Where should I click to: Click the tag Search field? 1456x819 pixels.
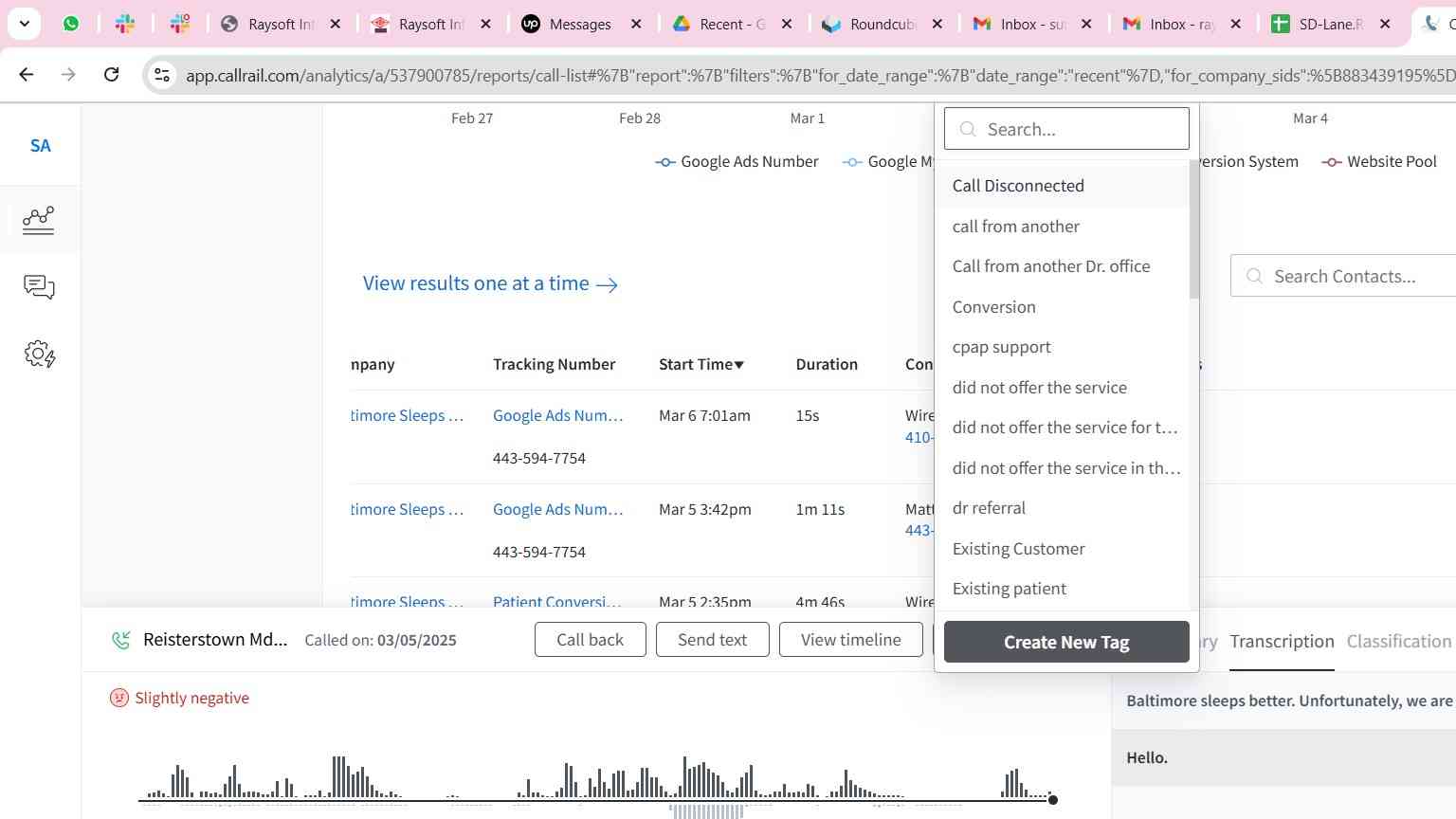[x=1066, y=128]
